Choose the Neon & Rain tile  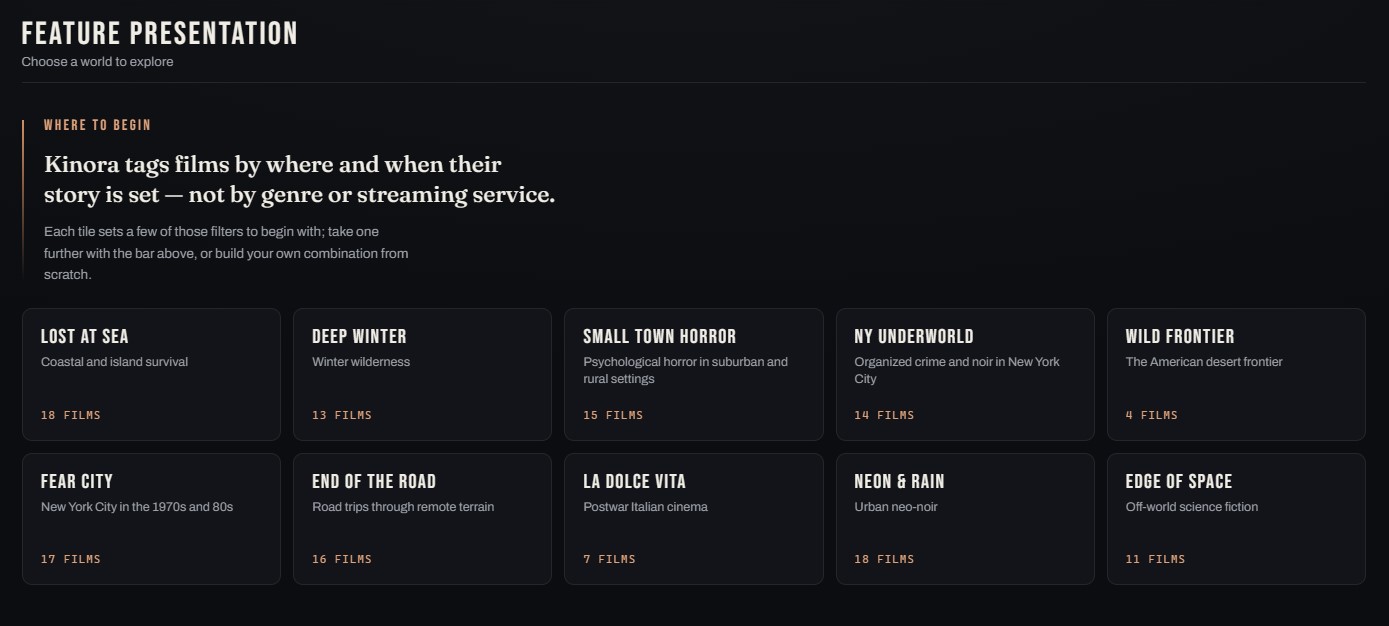[965, 519]
